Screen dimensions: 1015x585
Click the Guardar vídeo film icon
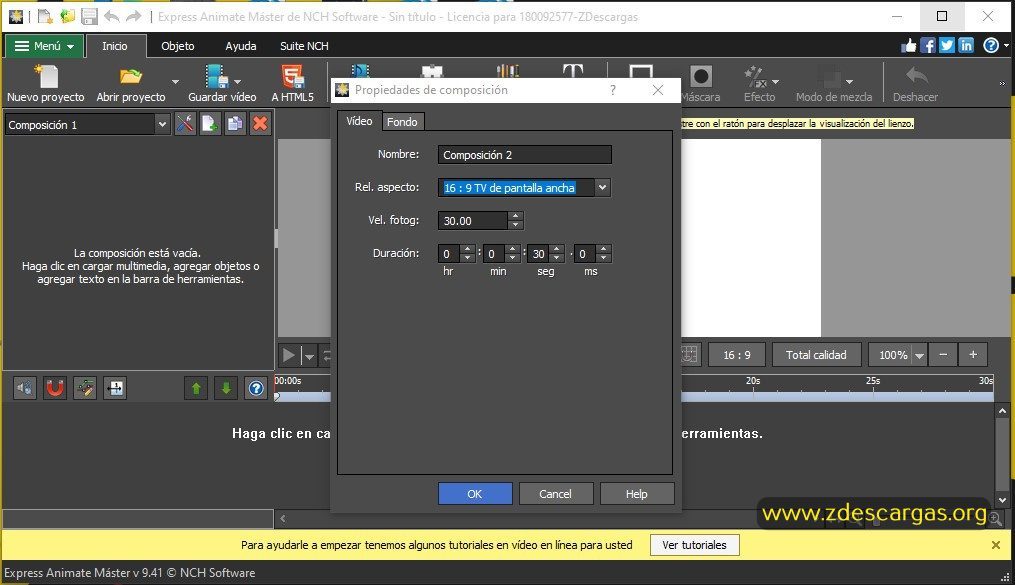[216, 76]
